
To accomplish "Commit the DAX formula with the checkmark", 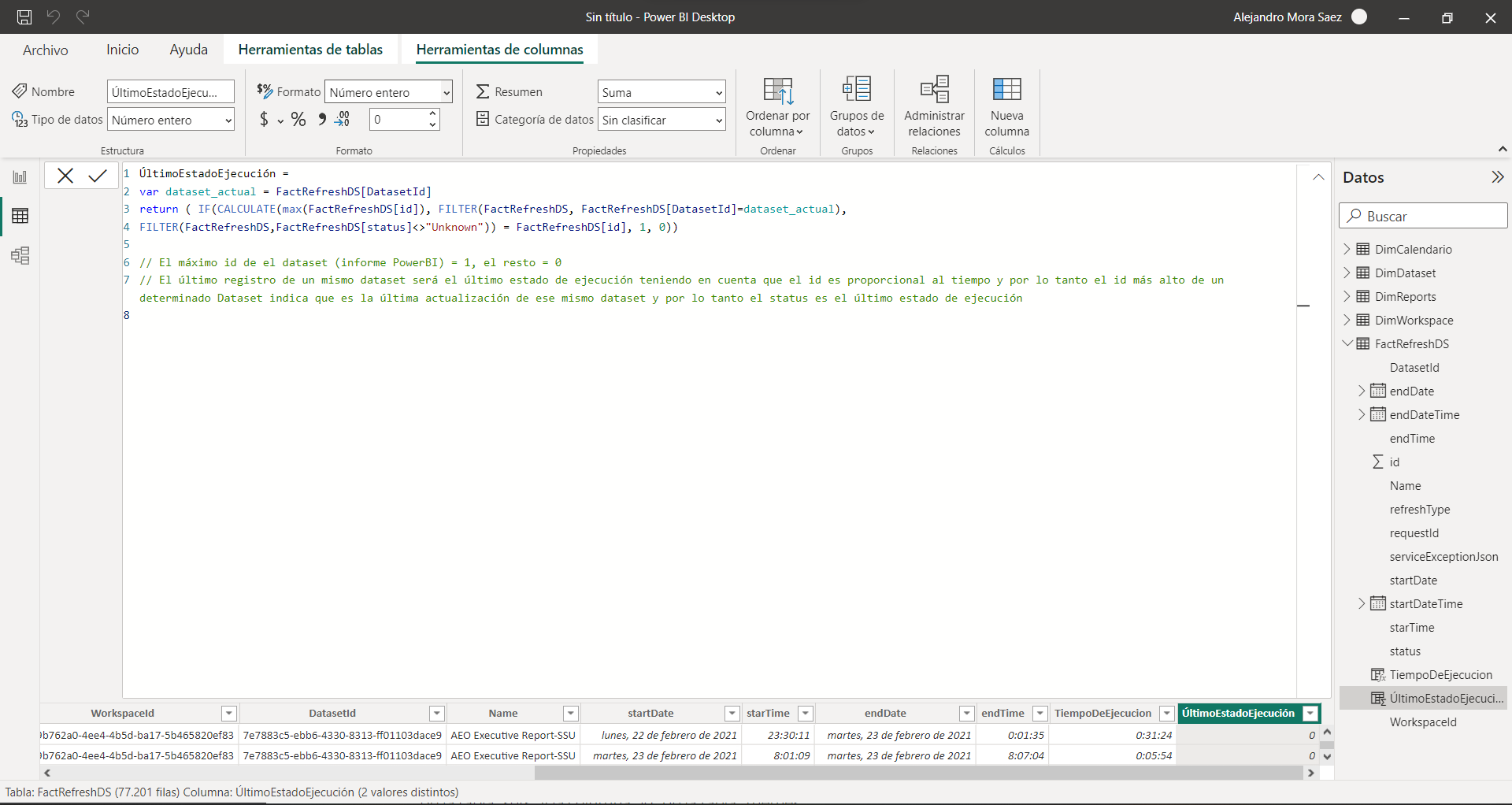I will 98,176.
